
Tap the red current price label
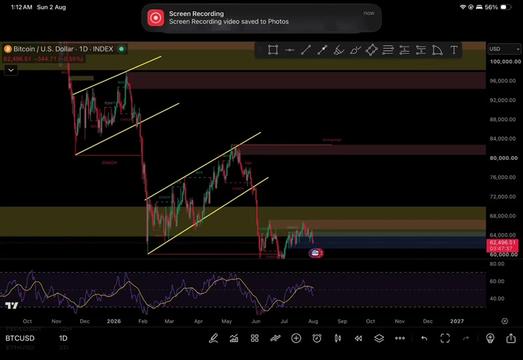click(x=502, y=246)
